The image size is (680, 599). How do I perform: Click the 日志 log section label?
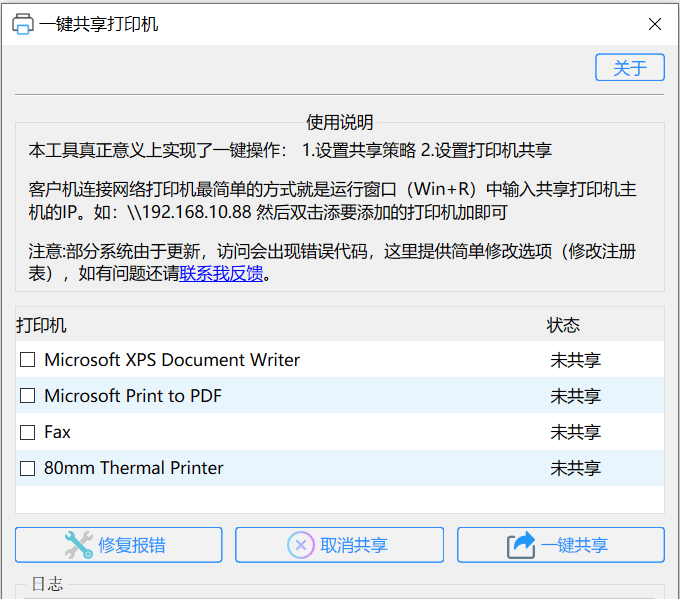pos(47,584)
